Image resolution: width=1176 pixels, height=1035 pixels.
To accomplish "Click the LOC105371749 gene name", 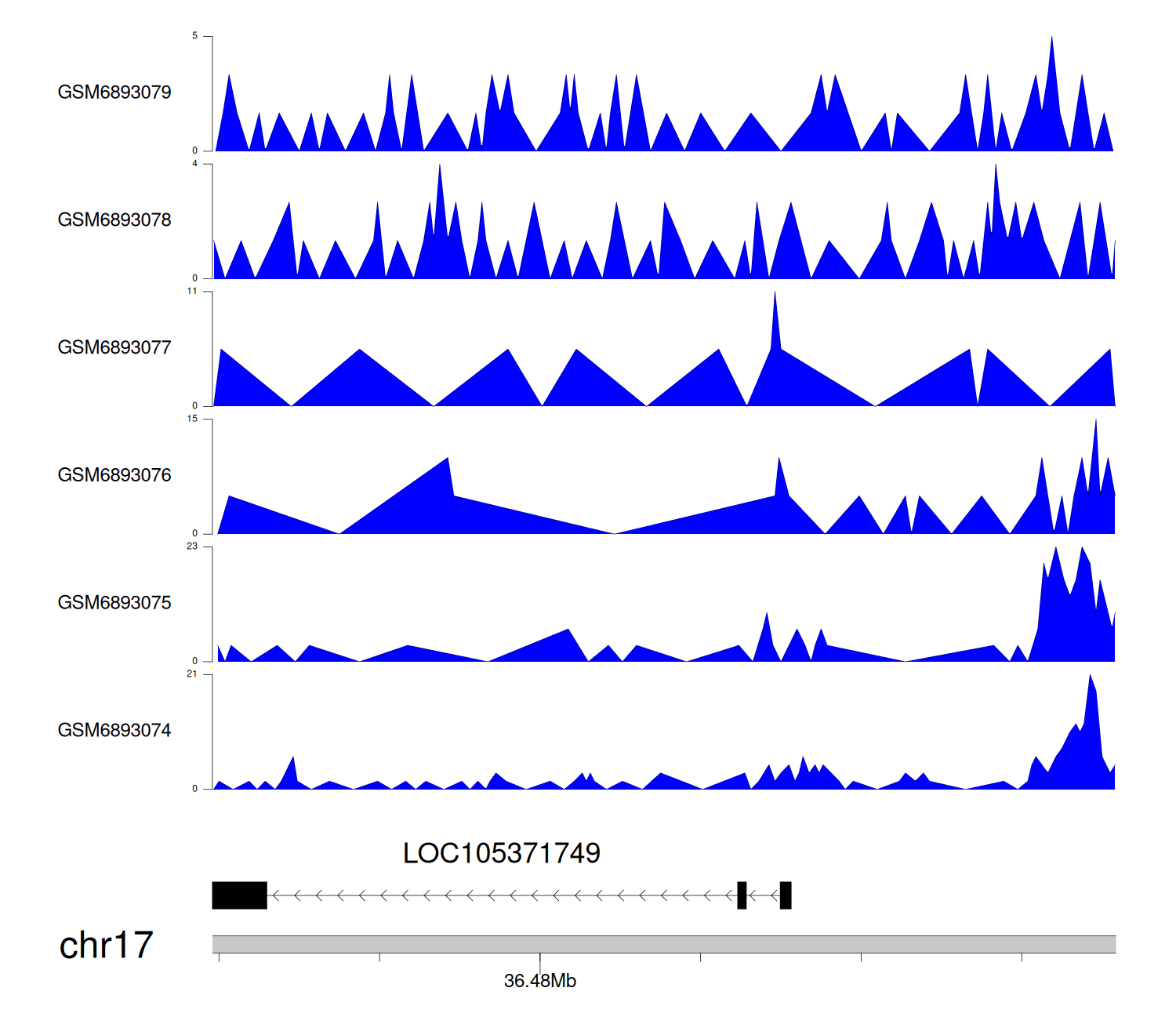I will click(501, 853).
